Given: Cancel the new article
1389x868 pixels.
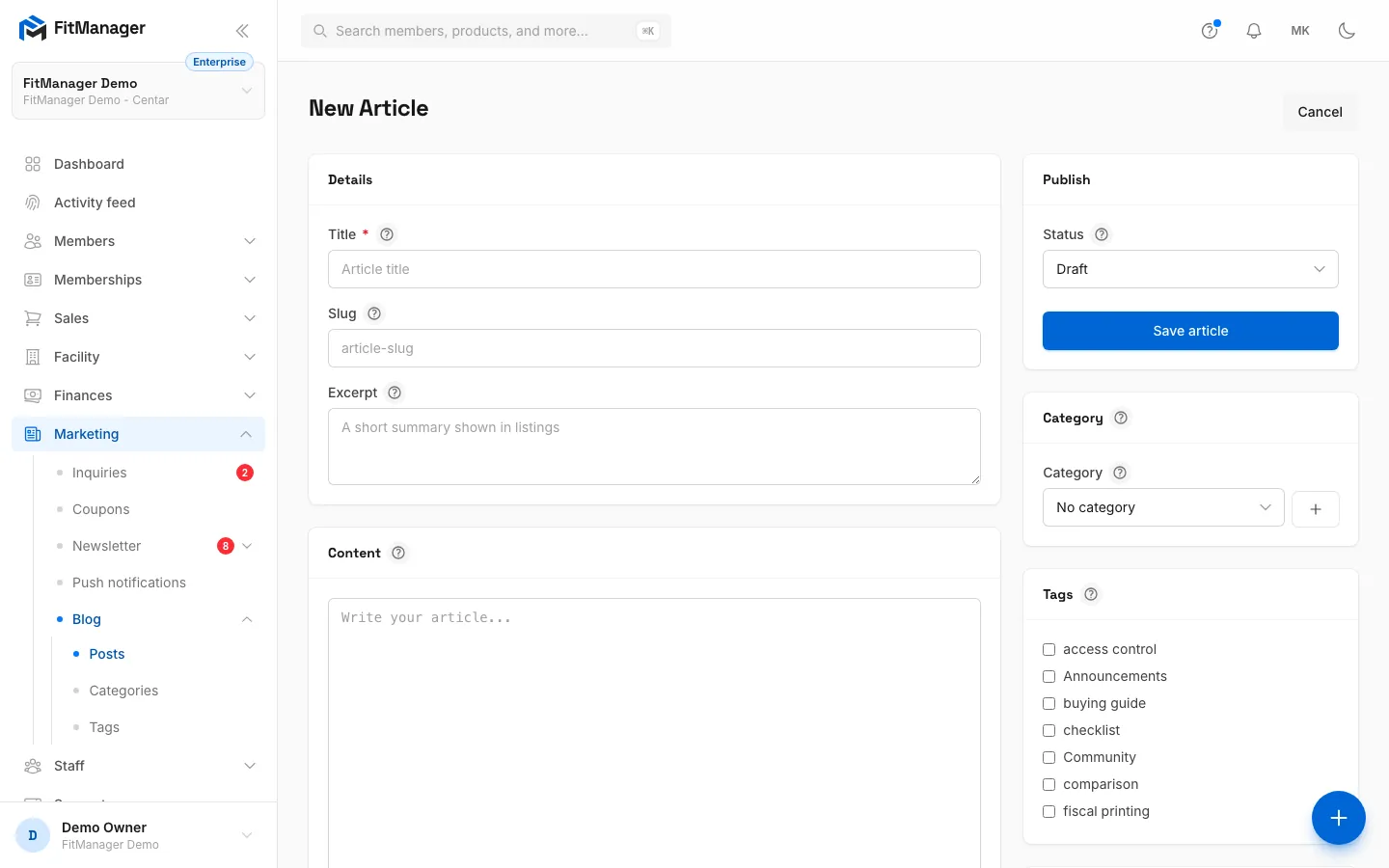Looking at the screenshot, I should [x=1320, y=112].
